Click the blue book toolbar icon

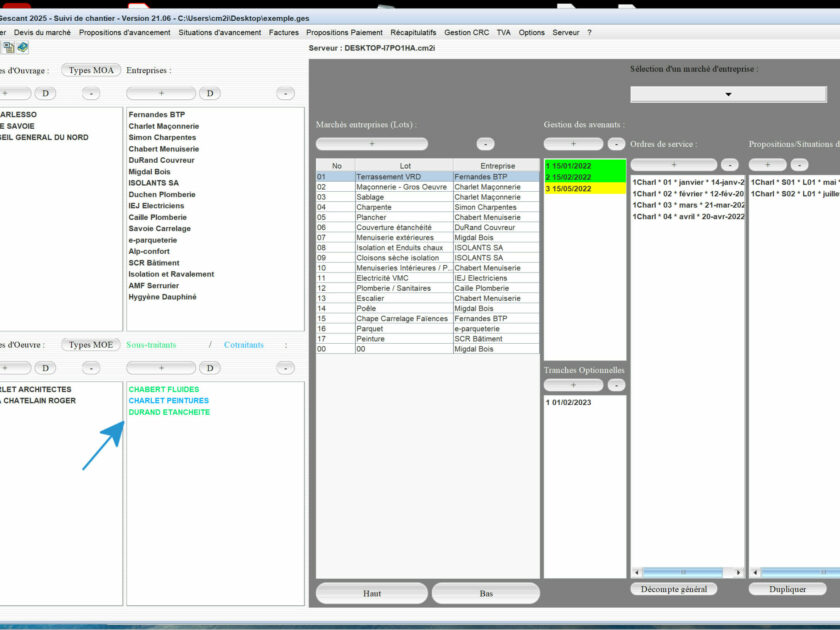(22, 48)
